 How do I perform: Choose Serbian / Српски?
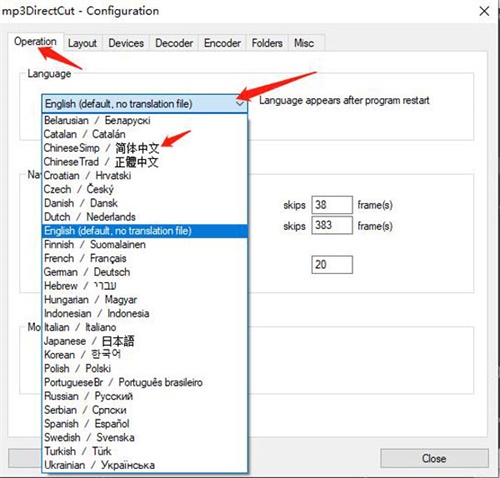(145, 410)
